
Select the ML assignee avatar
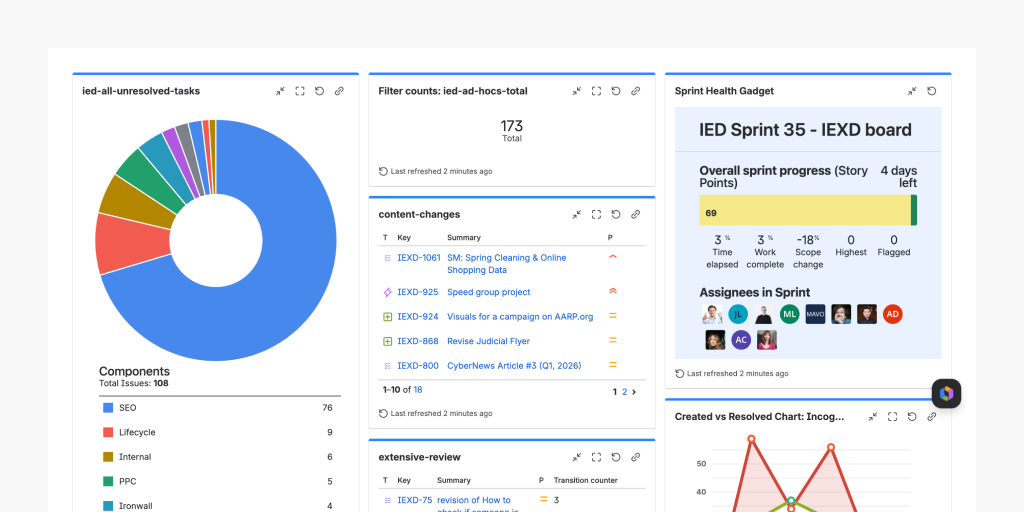(790, 314)
